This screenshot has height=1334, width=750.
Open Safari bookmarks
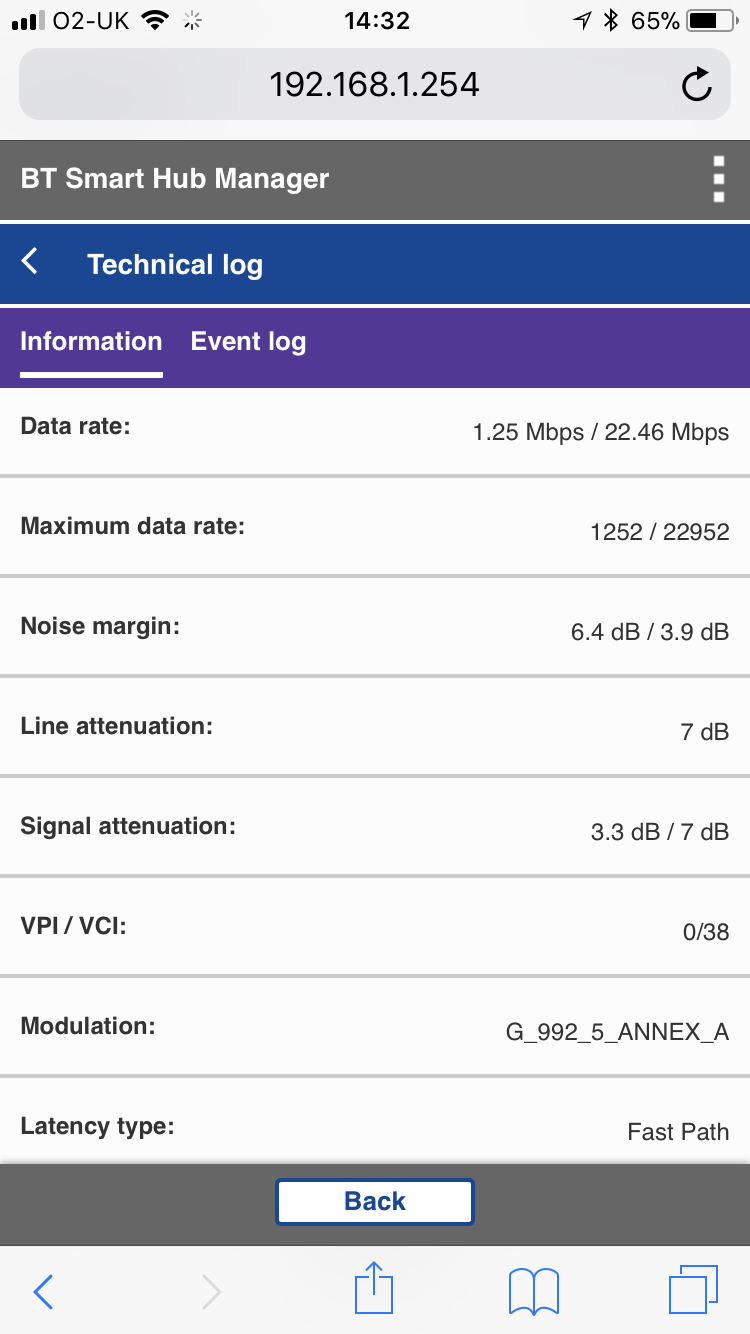pyautogui.click(x=534, y=1291)
